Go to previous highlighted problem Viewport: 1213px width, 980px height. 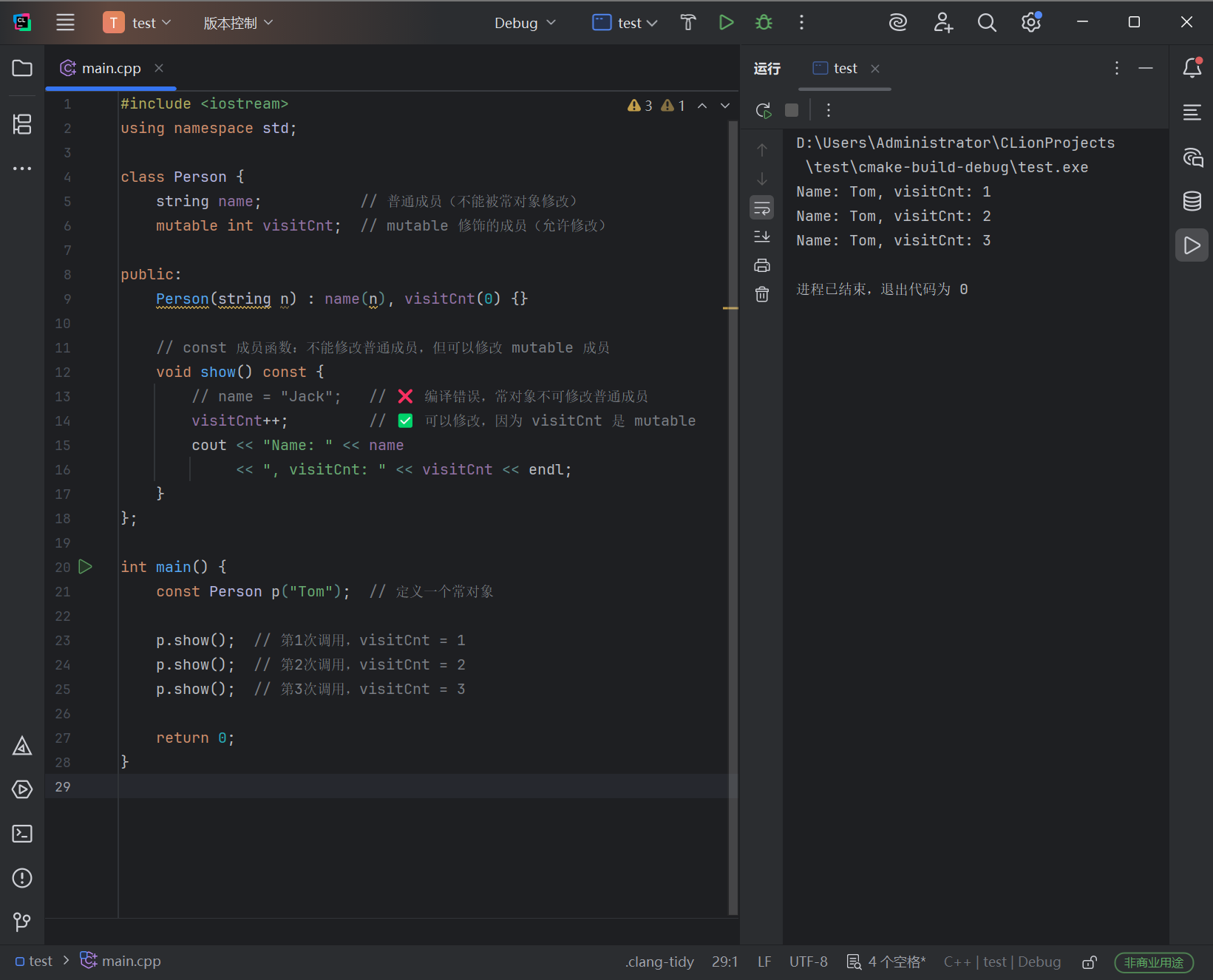(x=702, y=106)
